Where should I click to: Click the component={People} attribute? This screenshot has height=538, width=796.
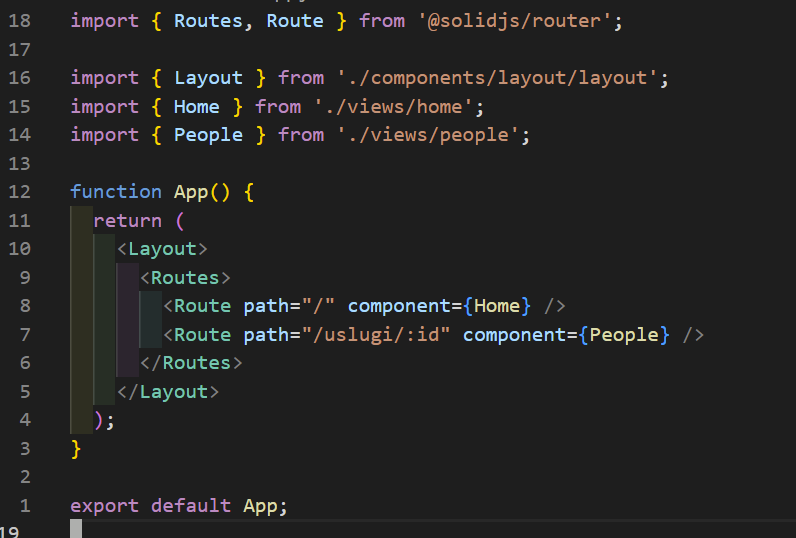click(566, 335)
